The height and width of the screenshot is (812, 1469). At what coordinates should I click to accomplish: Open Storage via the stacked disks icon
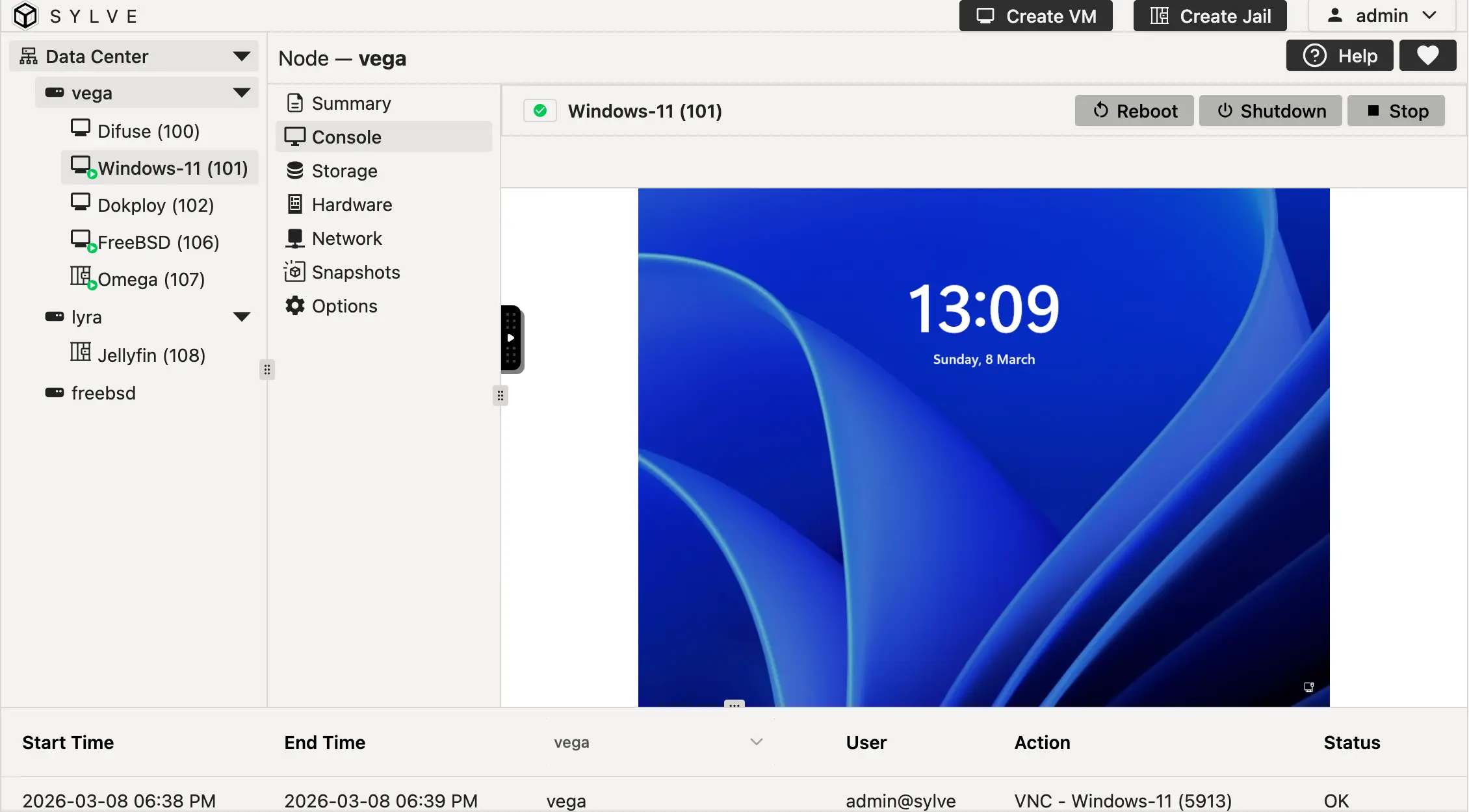(x=296, y=170)
